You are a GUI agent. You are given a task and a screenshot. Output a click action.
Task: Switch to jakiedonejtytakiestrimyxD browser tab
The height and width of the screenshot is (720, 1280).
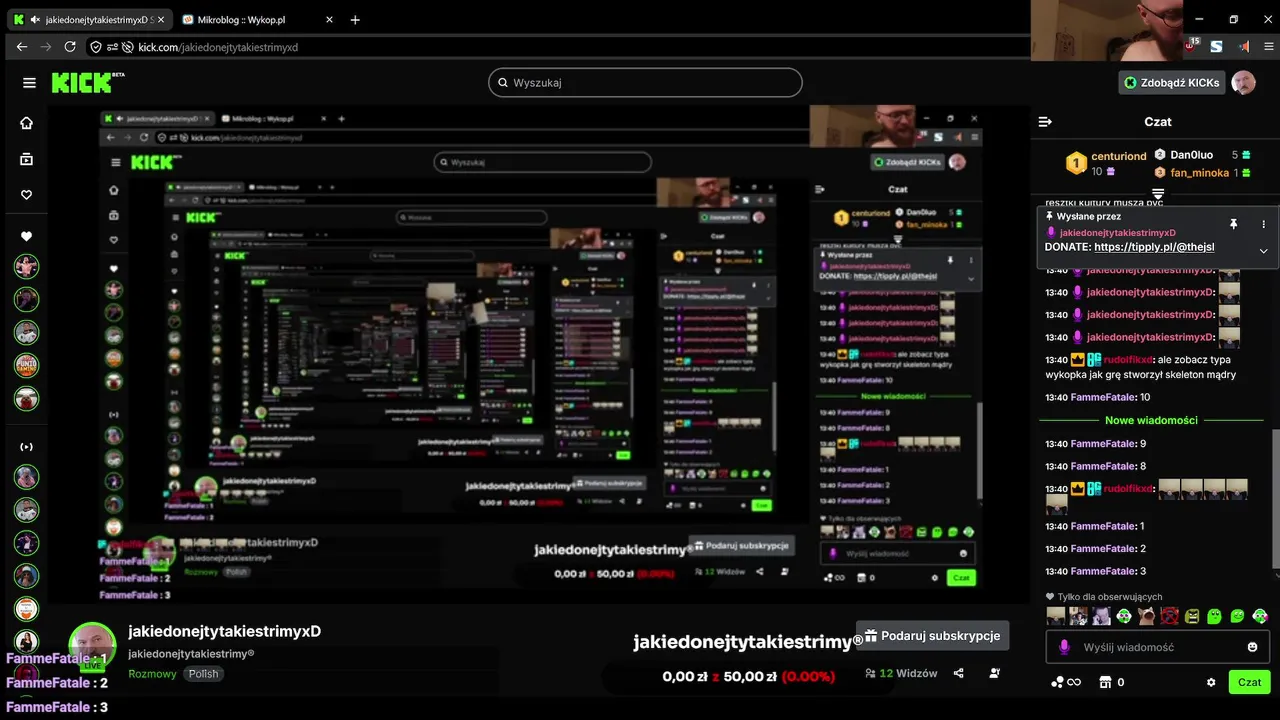pyautogui.click(x=90, y=20)
